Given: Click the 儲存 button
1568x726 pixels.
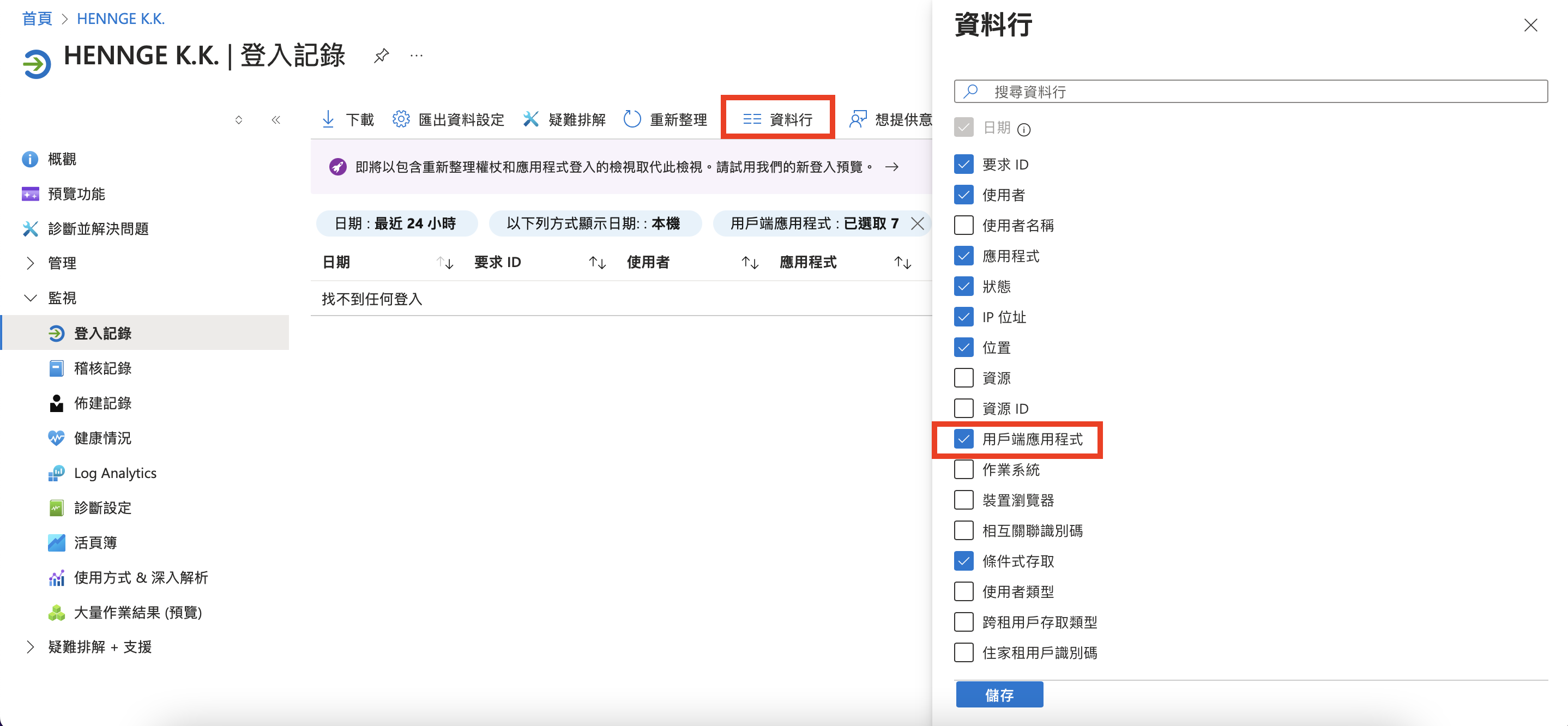Looking at the screenshot, I should (x=999, y=695).
